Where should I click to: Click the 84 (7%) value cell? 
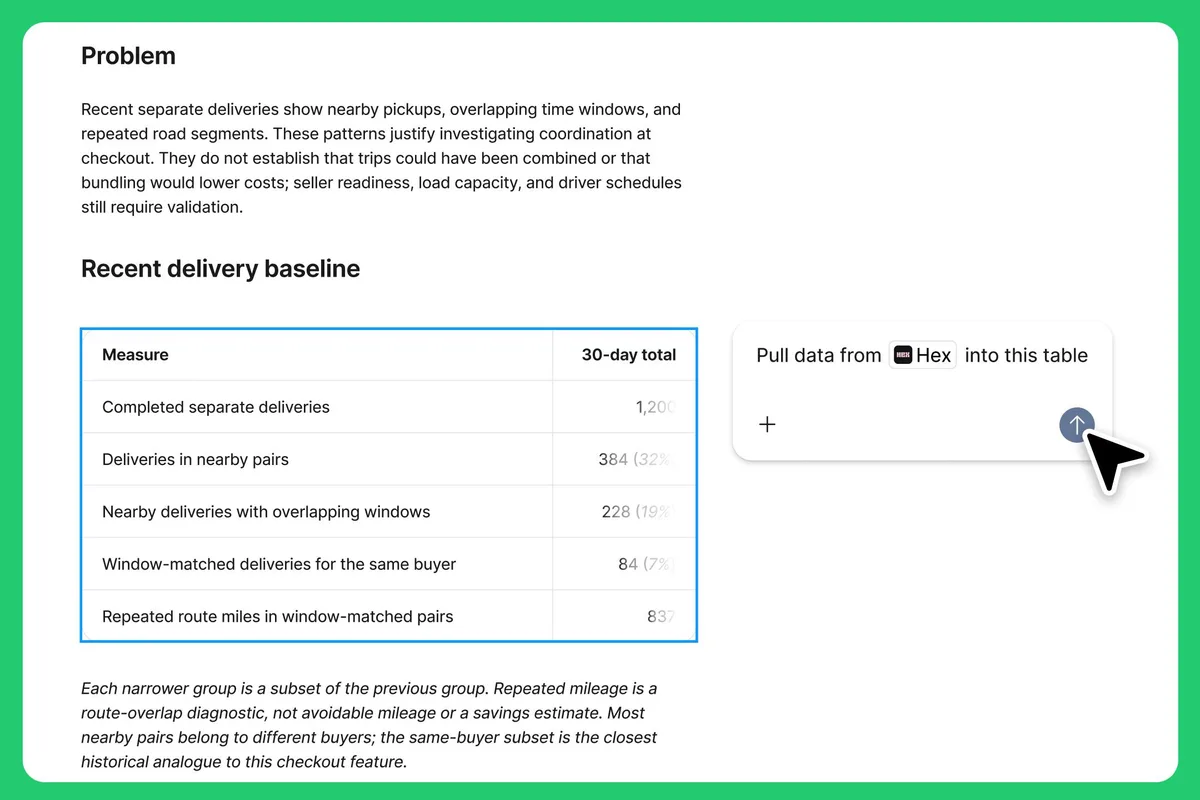pos(624,564)
